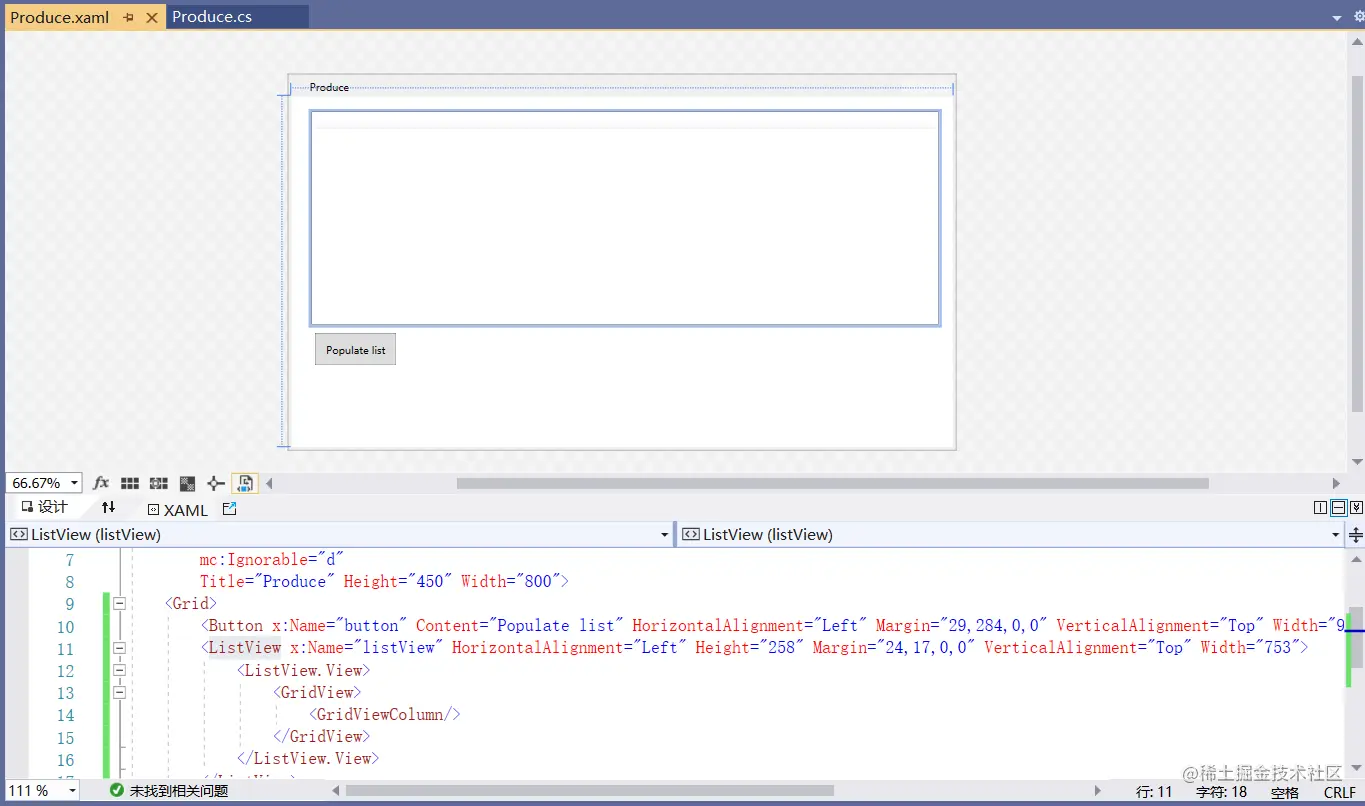This screenshot has height=806, width=1365.
Task: Open the tab well settings gear
Action: click(x=1358, y=16)
